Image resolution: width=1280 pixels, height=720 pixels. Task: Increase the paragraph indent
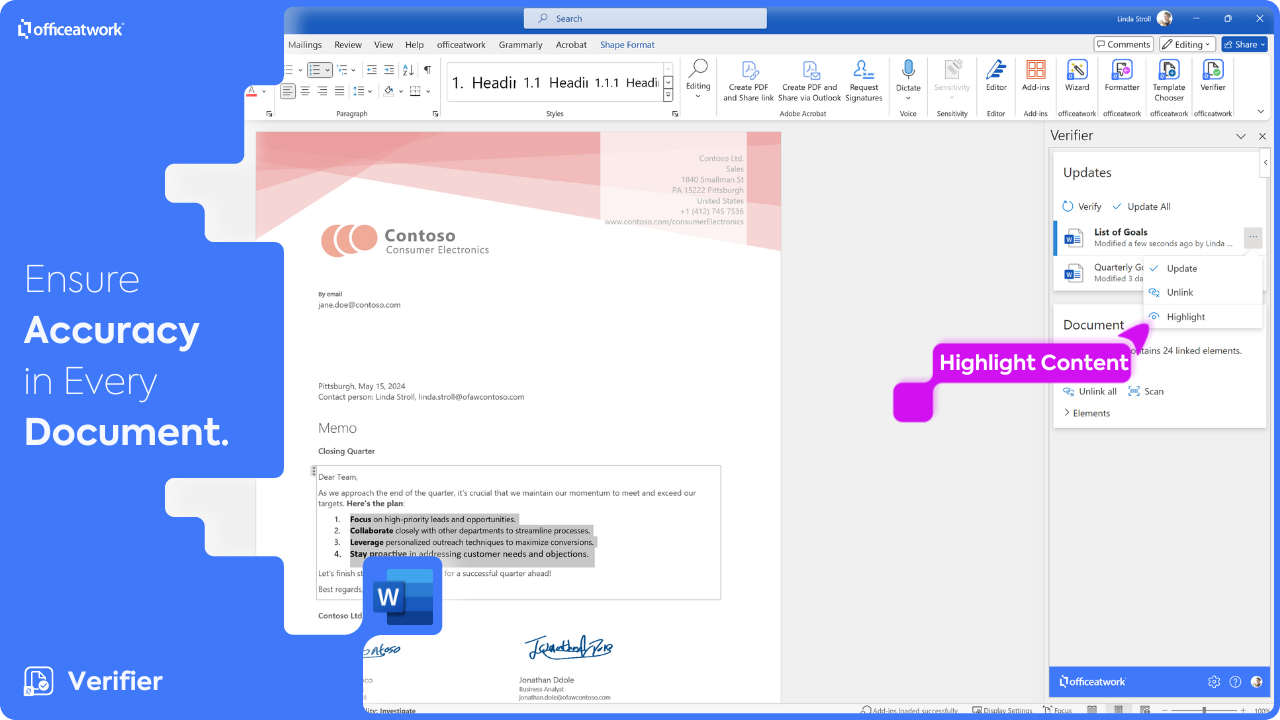point(389,70)
